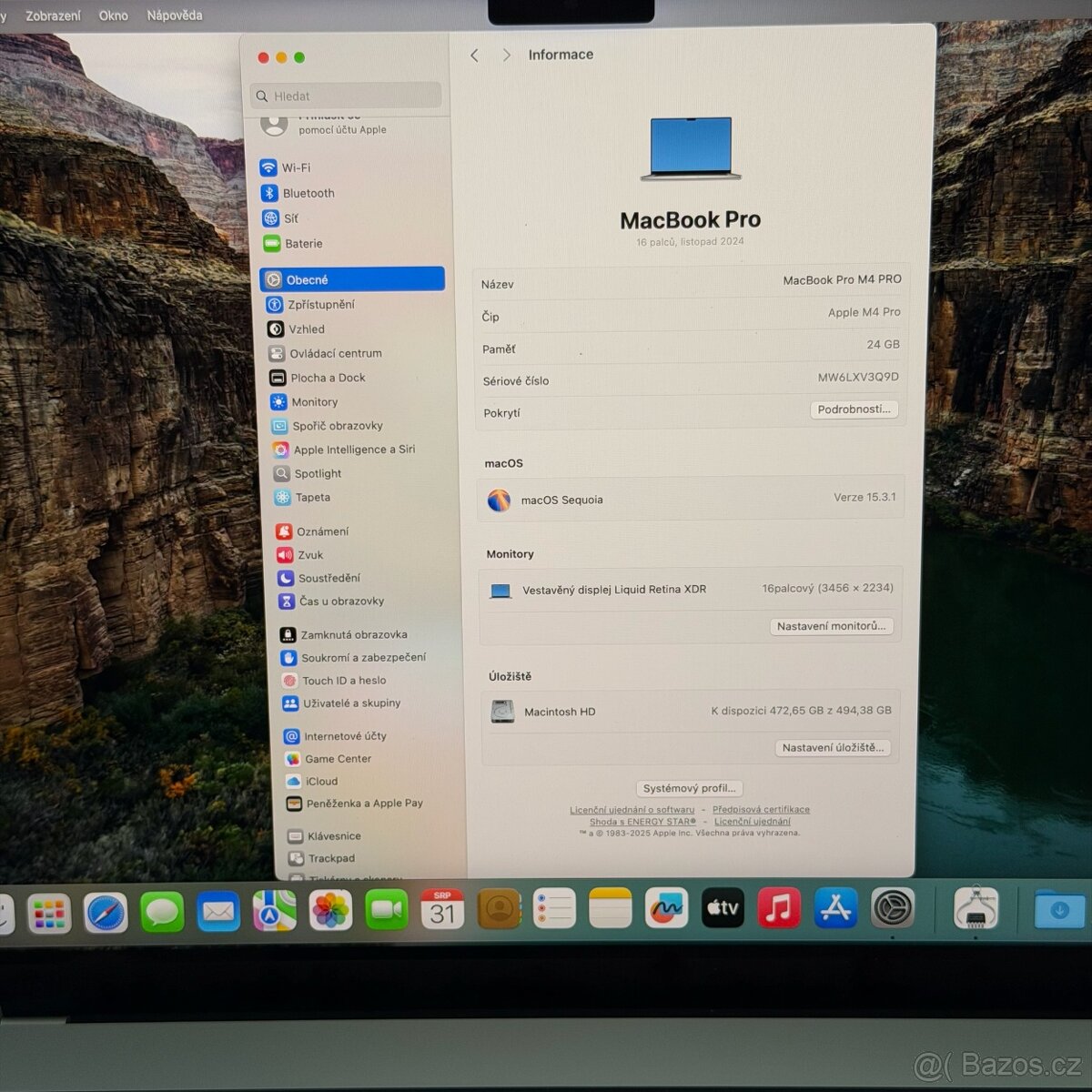Open Messages from the Dock

pos(162,912)
